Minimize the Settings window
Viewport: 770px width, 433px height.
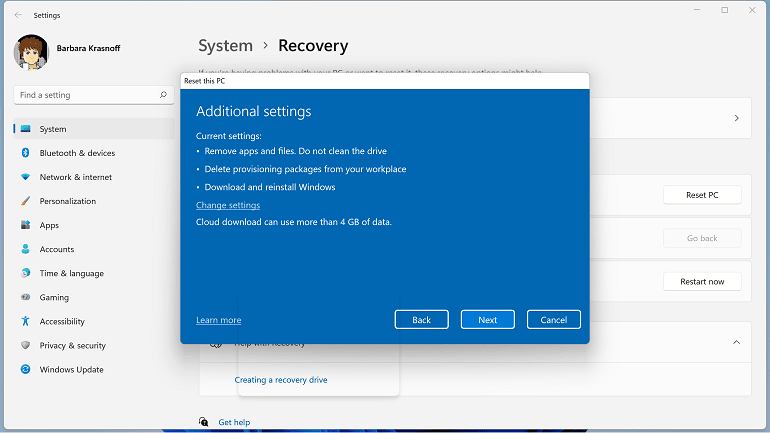click(x=697, y=10)
